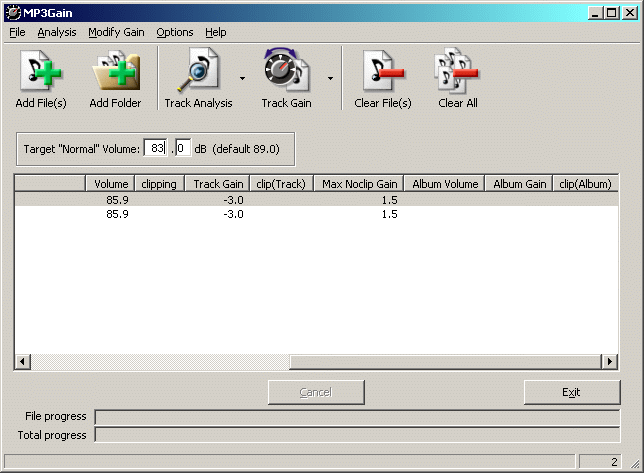The height and width of the screenshot is (473, 644).
Task: Click the Clear File(s) icon
Action: point(383,71)
